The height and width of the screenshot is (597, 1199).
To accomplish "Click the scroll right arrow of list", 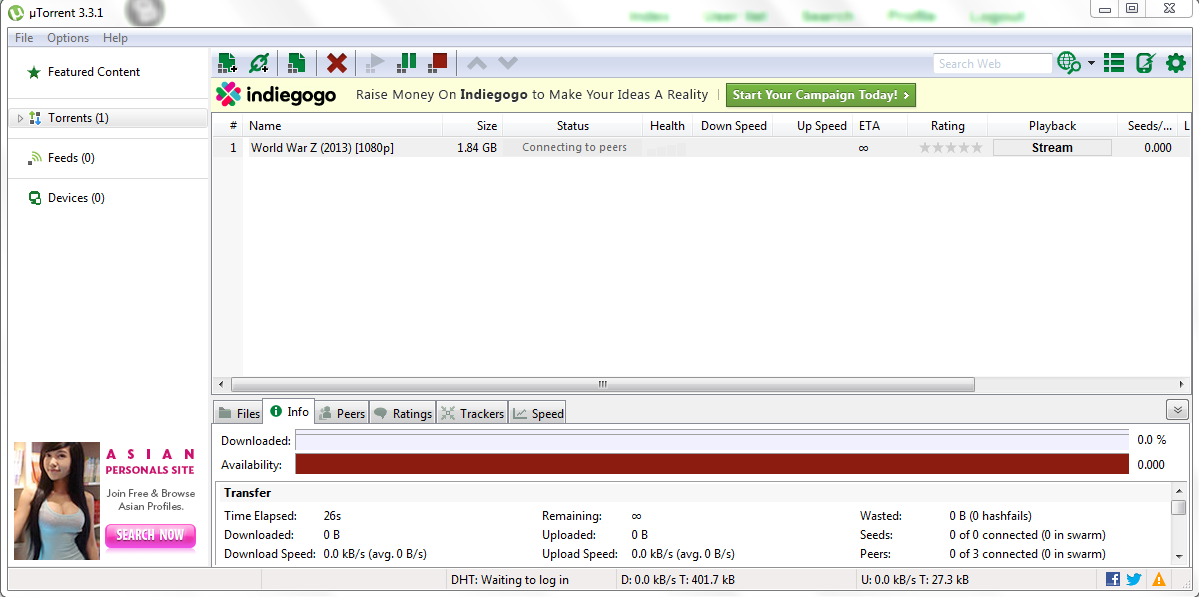I will click(1183, 384).
